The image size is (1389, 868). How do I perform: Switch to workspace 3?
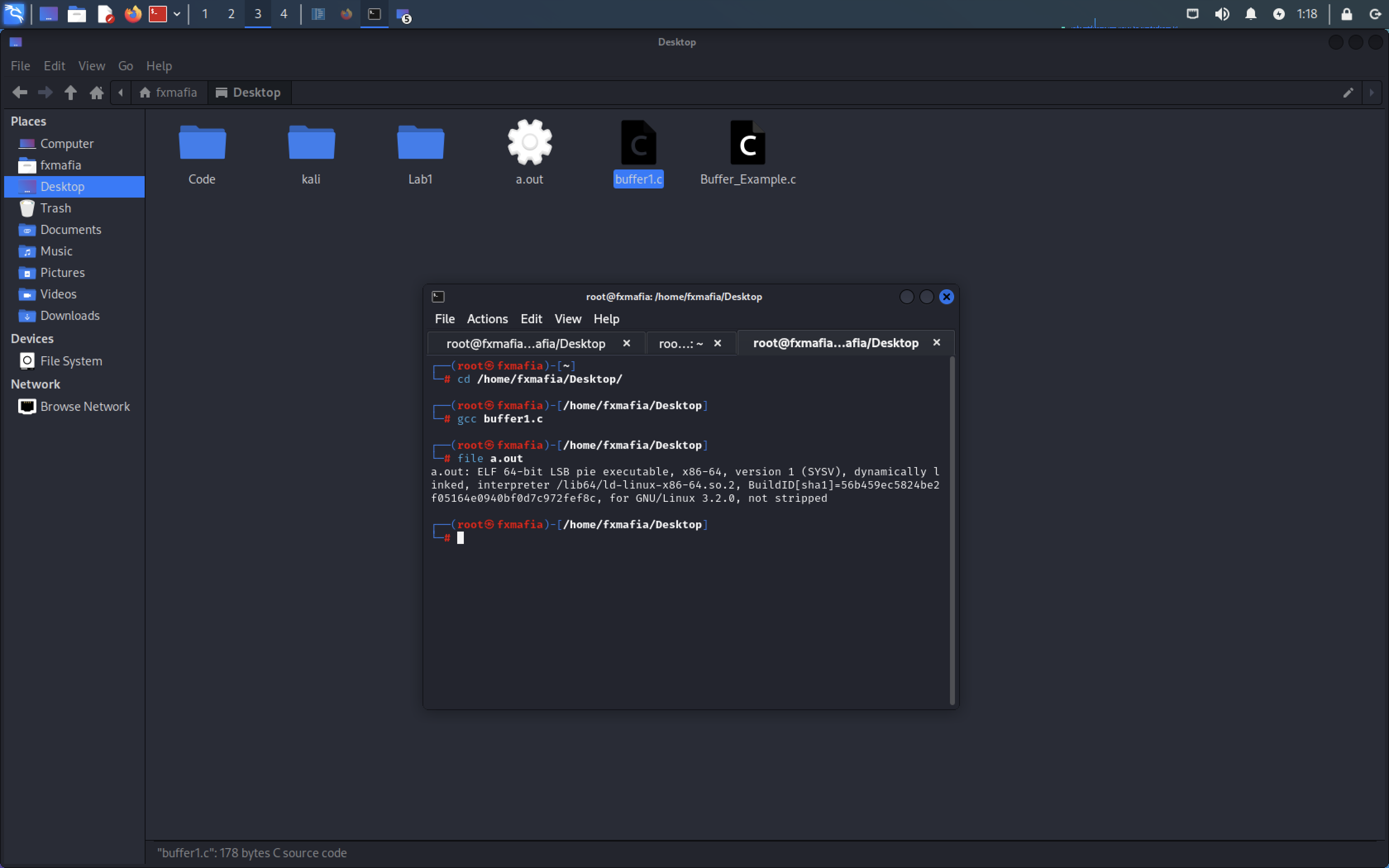[258, 14]
